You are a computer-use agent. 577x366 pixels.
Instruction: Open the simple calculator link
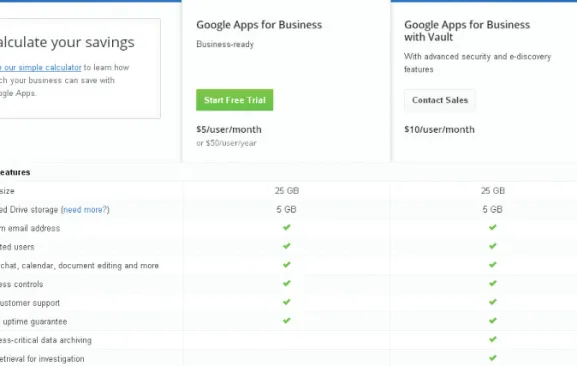tap(40, 68)
